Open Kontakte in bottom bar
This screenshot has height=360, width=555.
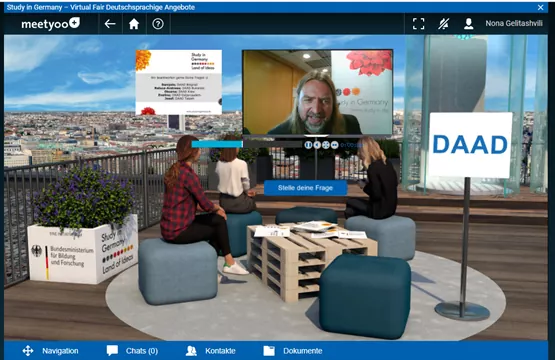click(x=210, y=351)
